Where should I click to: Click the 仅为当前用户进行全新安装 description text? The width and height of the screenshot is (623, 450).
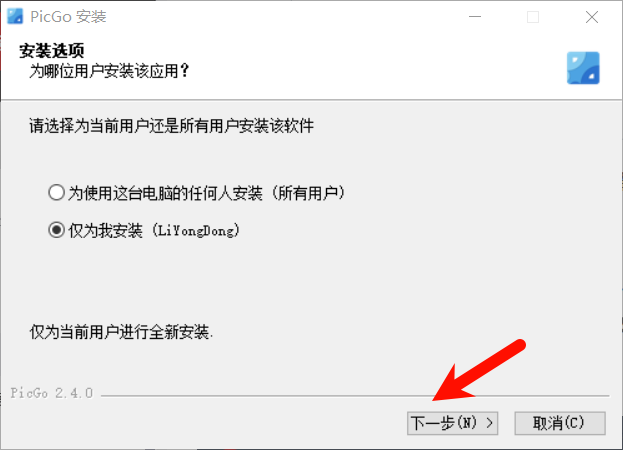coord(121,332)
